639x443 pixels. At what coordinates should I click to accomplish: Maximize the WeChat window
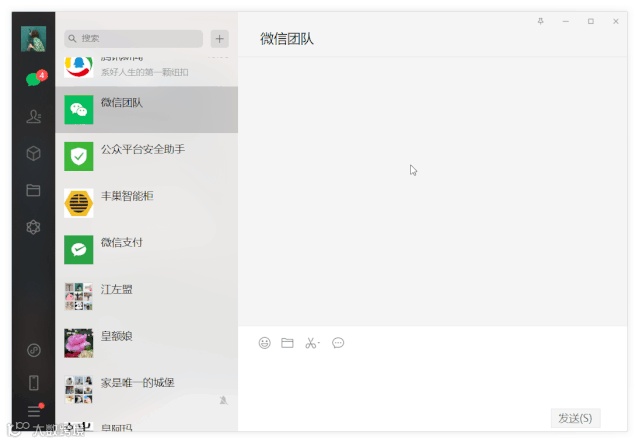click(591, 21)
